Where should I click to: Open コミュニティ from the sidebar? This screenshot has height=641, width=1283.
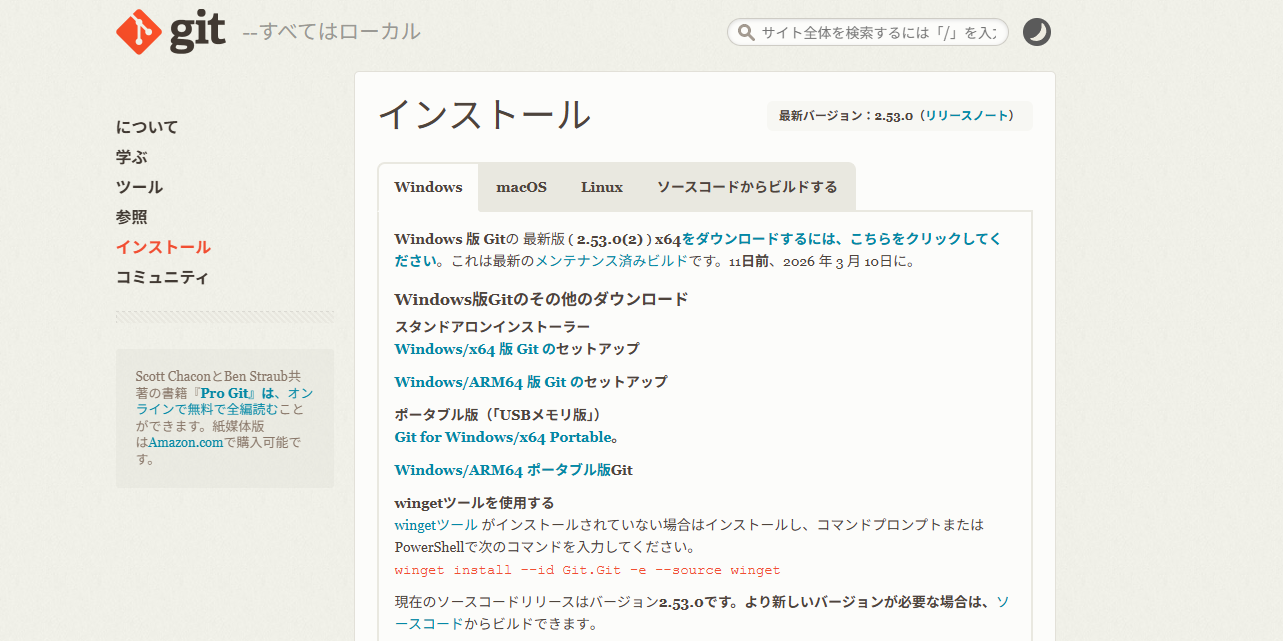[x=161, y=277]
